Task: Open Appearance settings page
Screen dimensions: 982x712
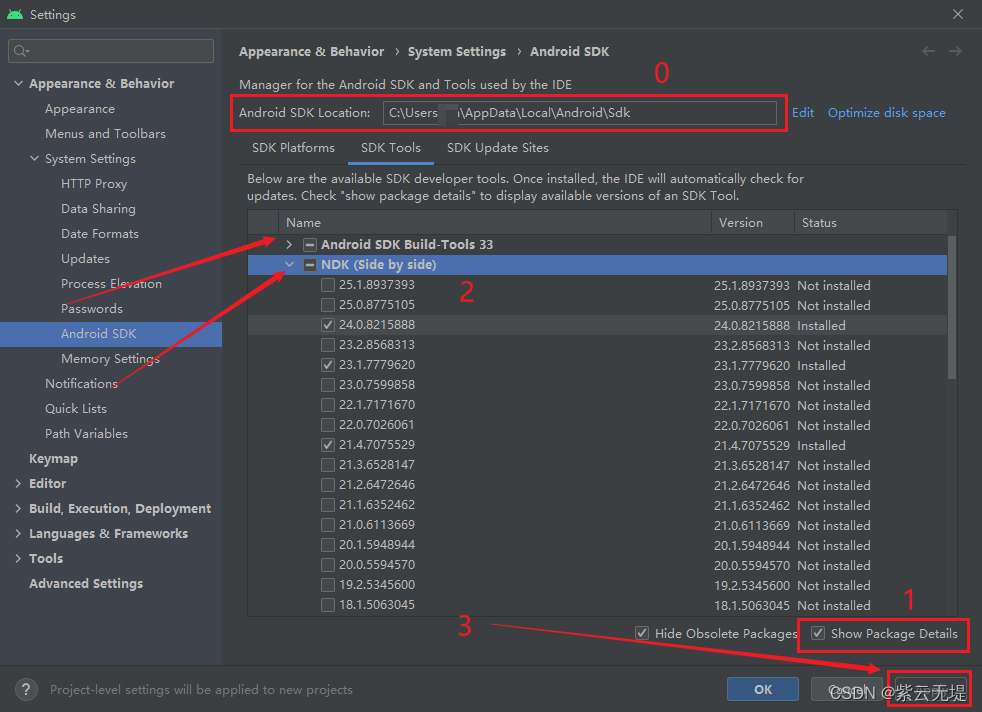Action: (x=80, y=109)
